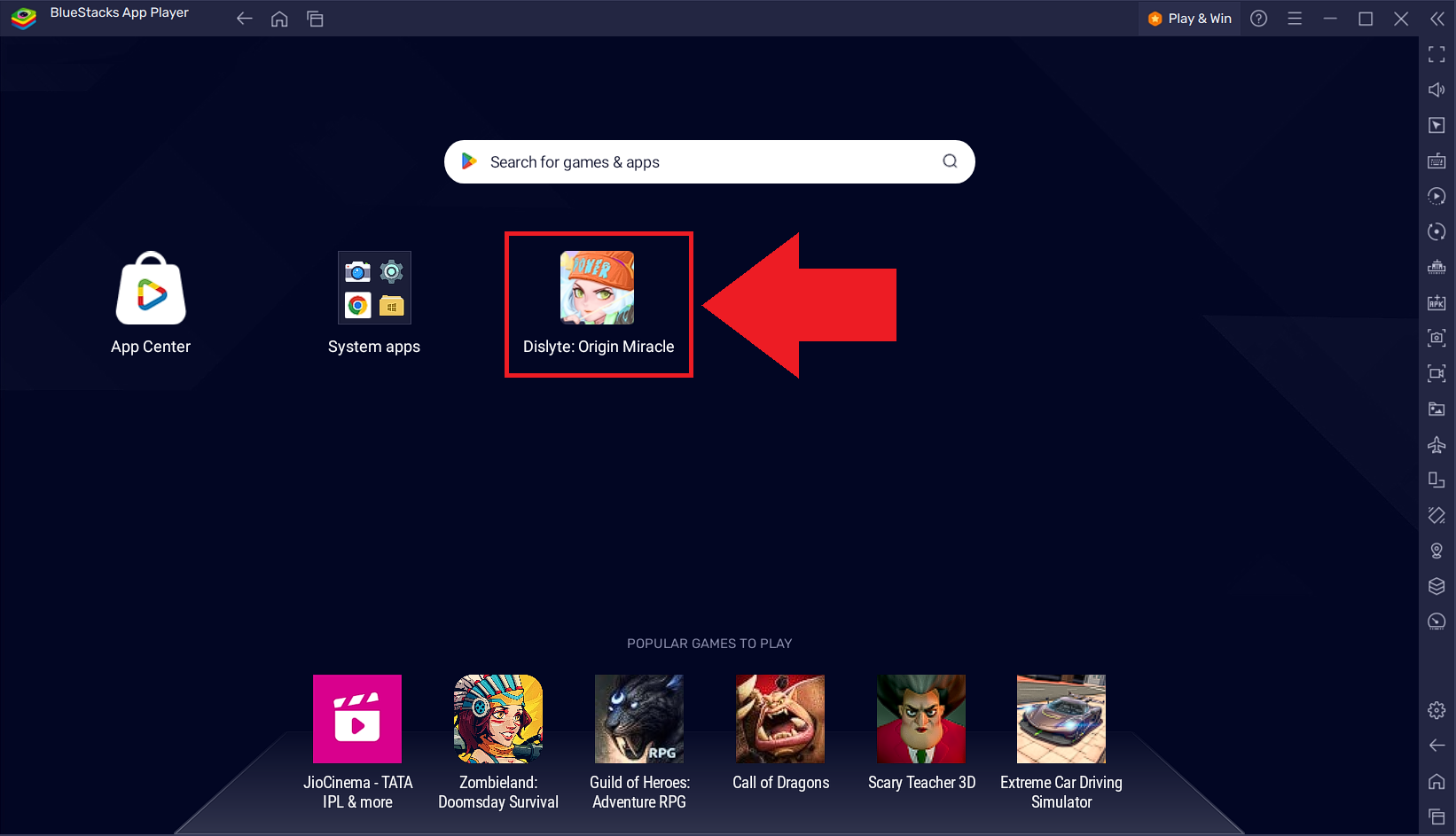Toggle airplane mode icon in sidebar
This screenshot has height=836, width=1456.
tap(1436, 444)
